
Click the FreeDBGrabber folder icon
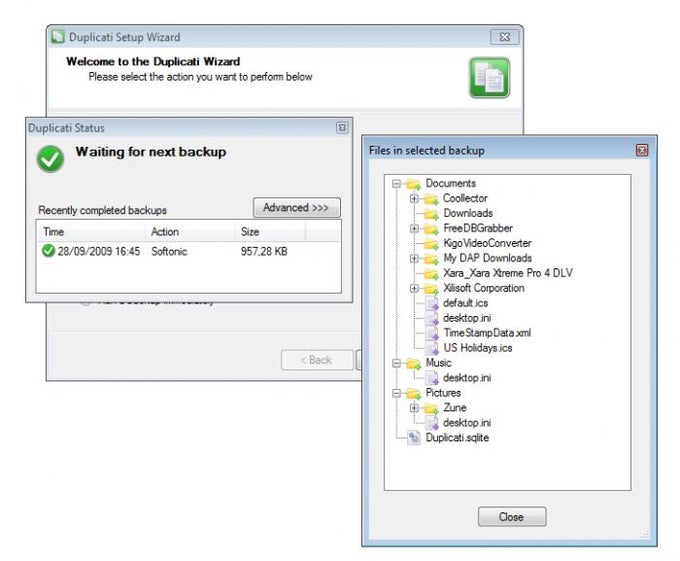[431, 229]
